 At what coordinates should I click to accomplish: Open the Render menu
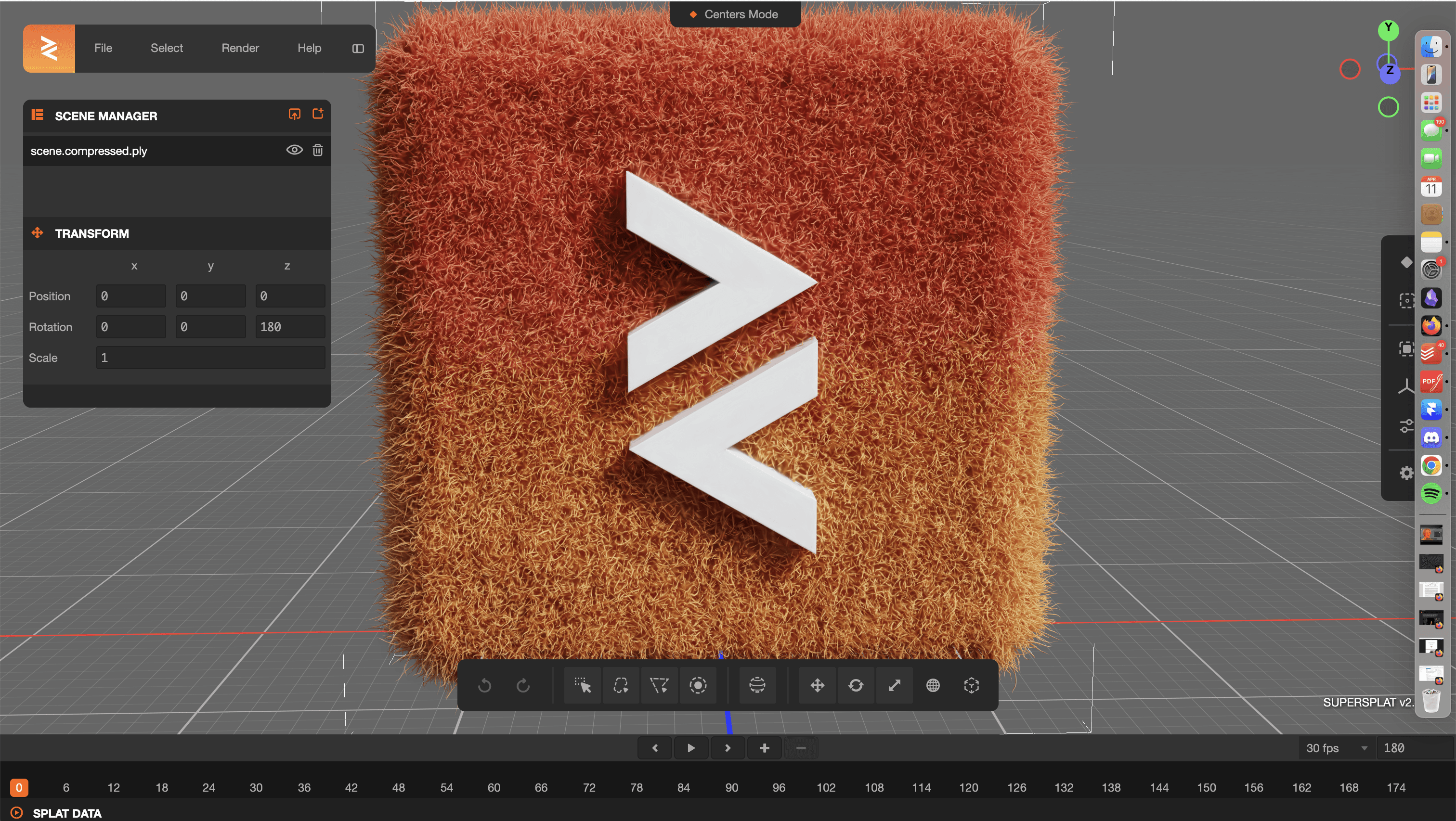[x=240, y=48]
